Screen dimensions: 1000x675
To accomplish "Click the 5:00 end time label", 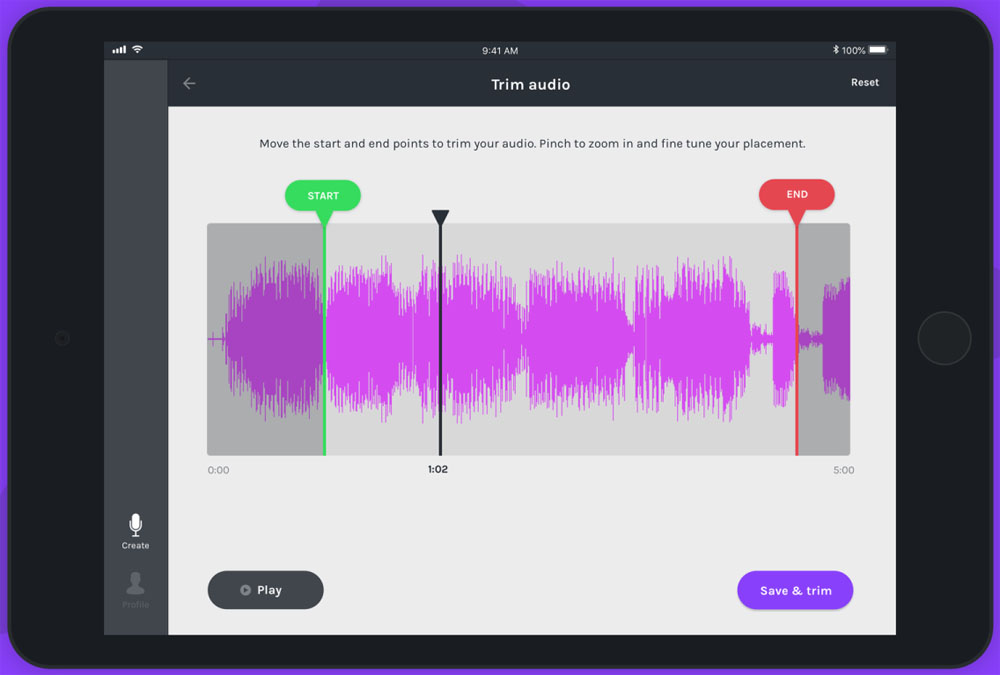I will [x=843, y=470].
